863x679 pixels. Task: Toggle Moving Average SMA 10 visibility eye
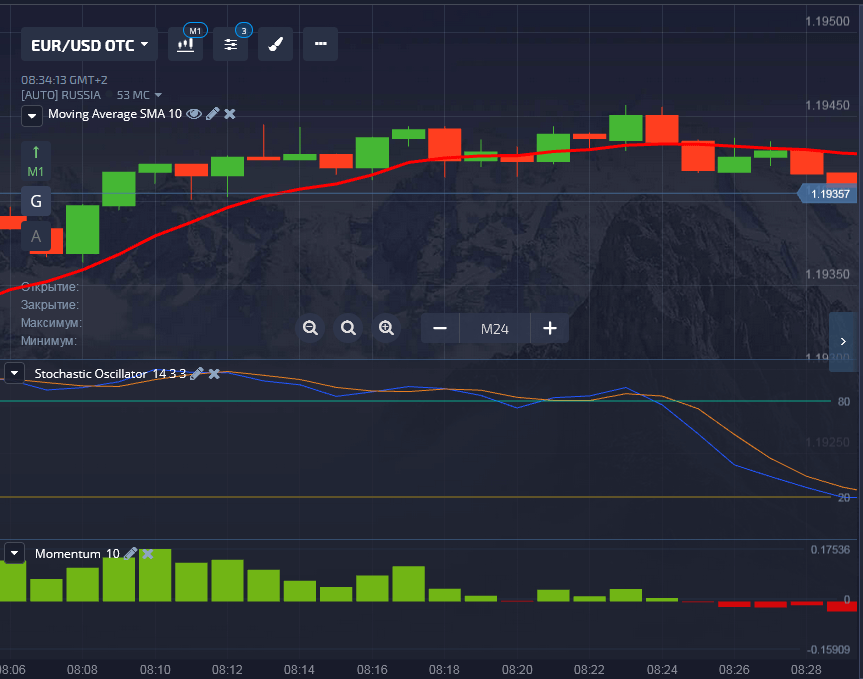point(194,114)
